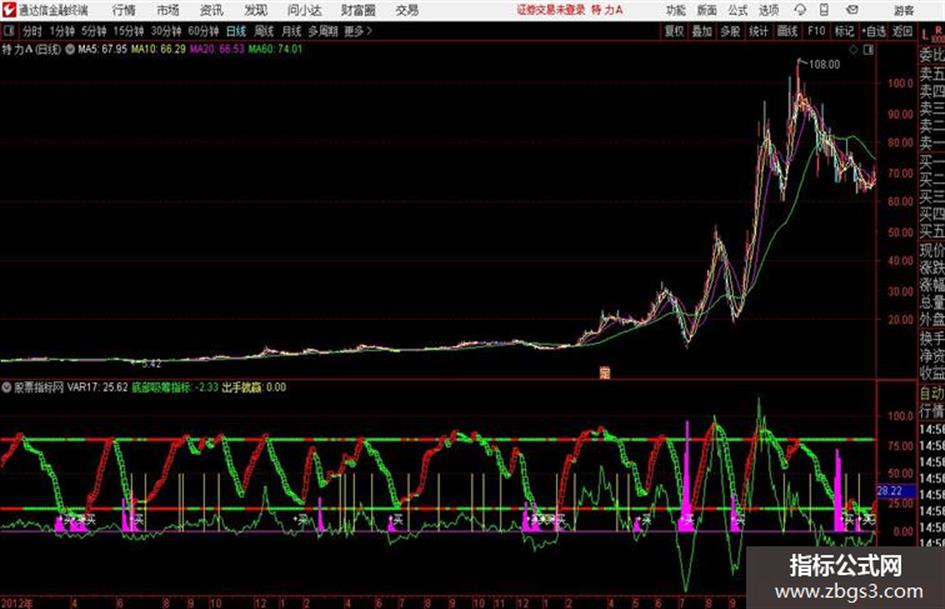The image size is (945, 609).
Task: Click the orange marker below the chart
Action: coord(604,372)
